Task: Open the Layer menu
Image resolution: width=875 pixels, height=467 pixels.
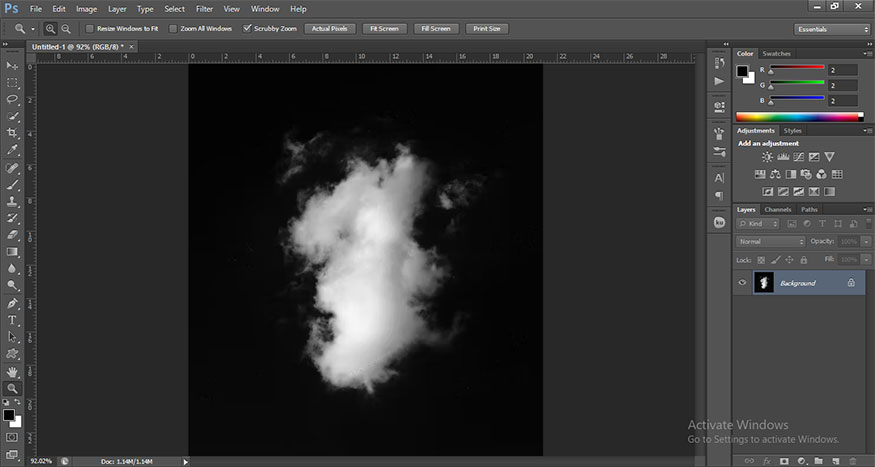Action: pos(117,9)
